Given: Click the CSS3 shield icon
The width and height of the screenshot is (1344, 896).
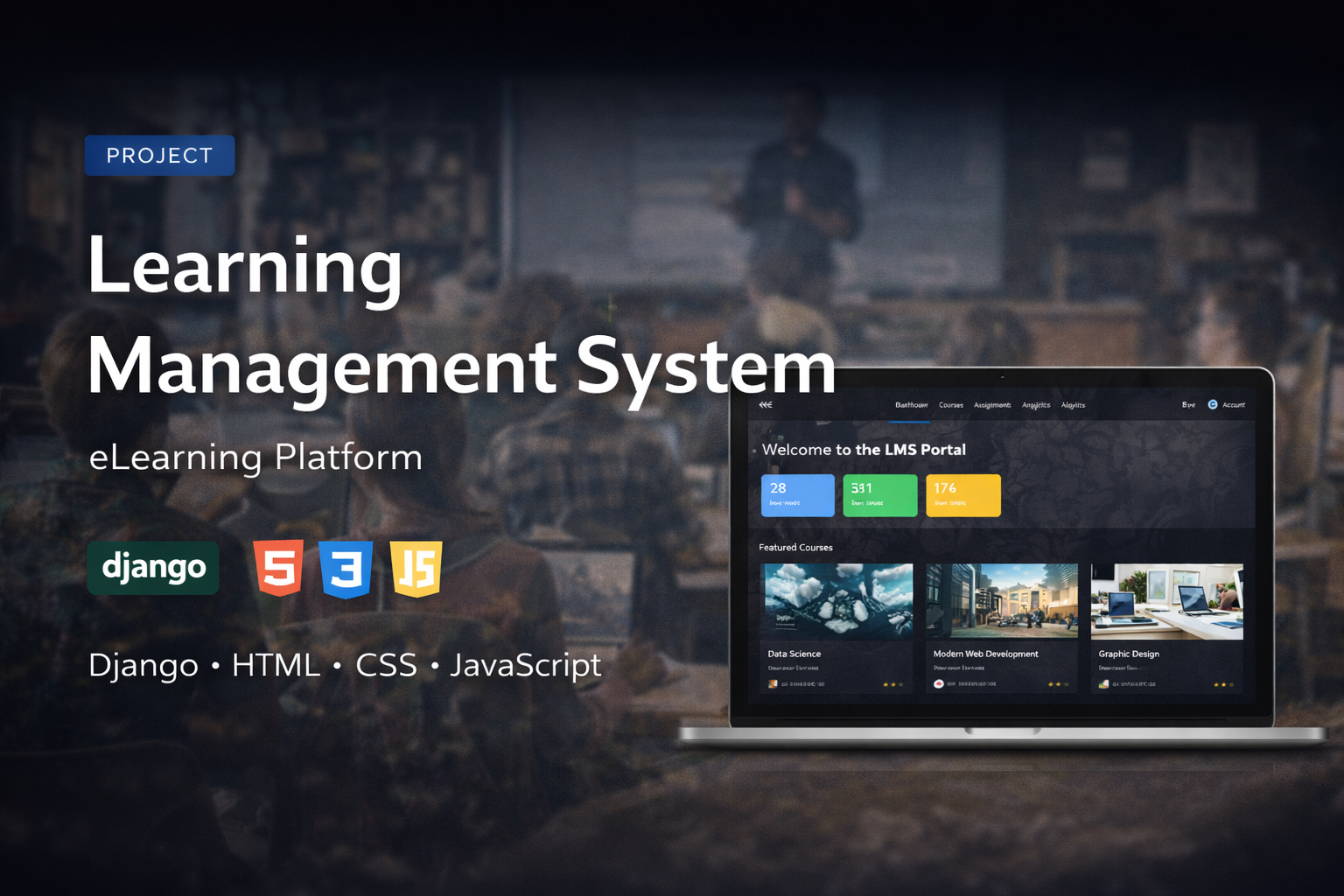Looking at the screenshot, I should click(x=347, y=569).
